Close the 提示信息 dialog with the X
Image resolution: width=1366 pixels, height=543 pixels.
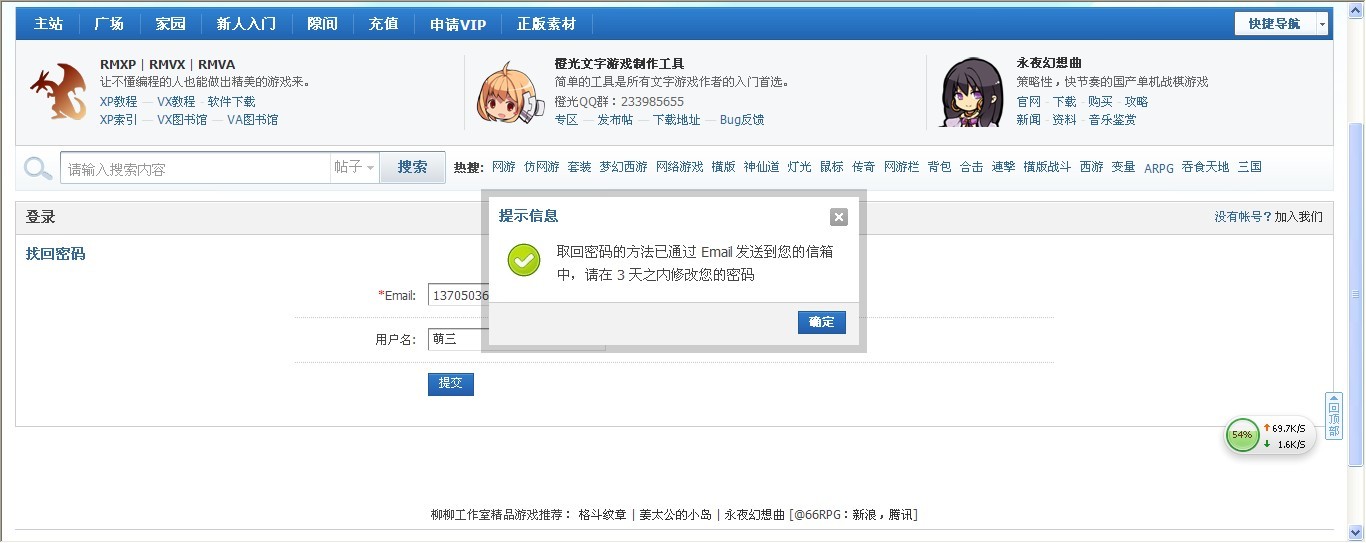point(838,217)
